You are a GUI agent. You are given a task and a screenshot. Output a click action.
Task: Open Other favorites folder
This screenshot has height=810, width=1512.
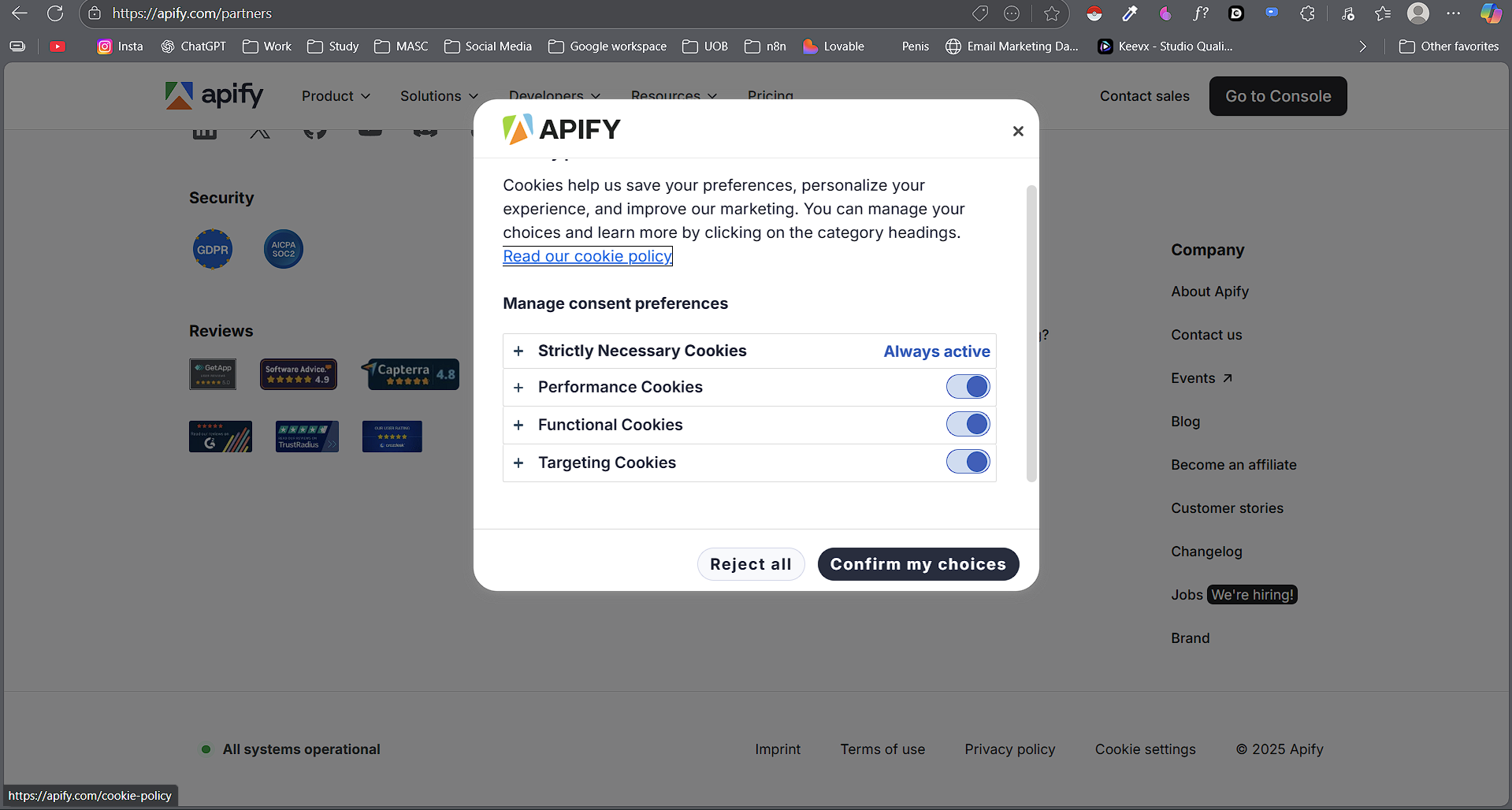click(1449, 46)
